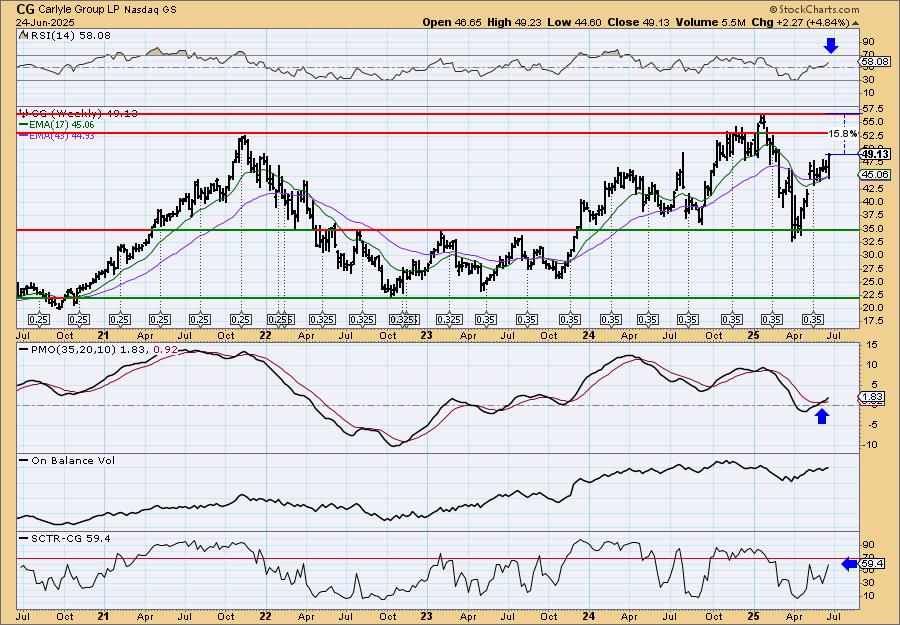Click the 42.5 price axis label

(x=875, y=188)
